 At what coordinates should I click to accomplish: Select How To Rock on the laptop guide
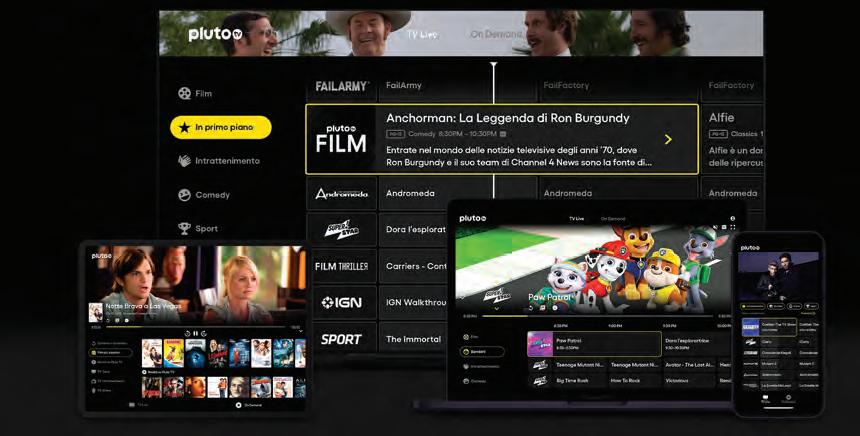tap(635, 380)
